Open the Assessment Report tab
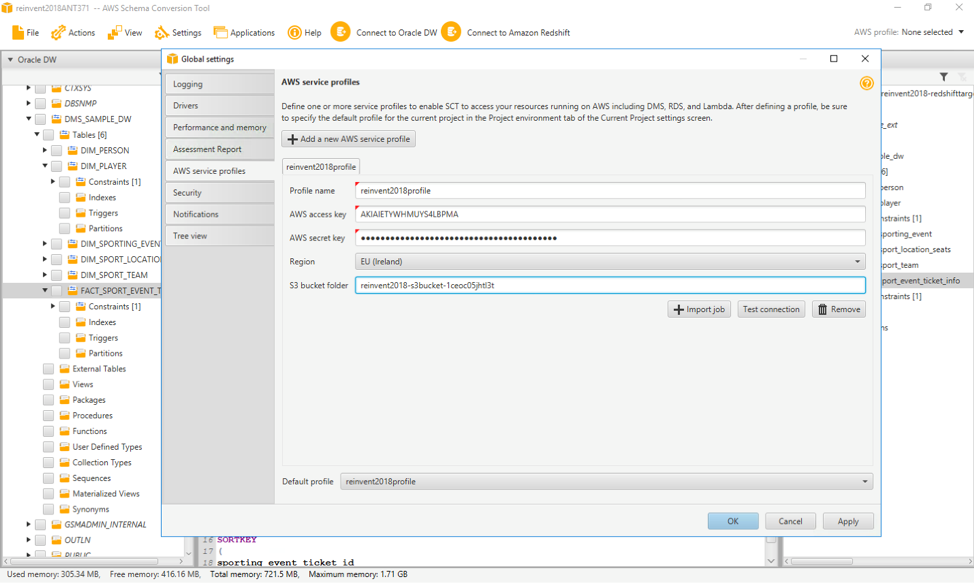Viewport: 974px width, 583px height. coord(220,149)
